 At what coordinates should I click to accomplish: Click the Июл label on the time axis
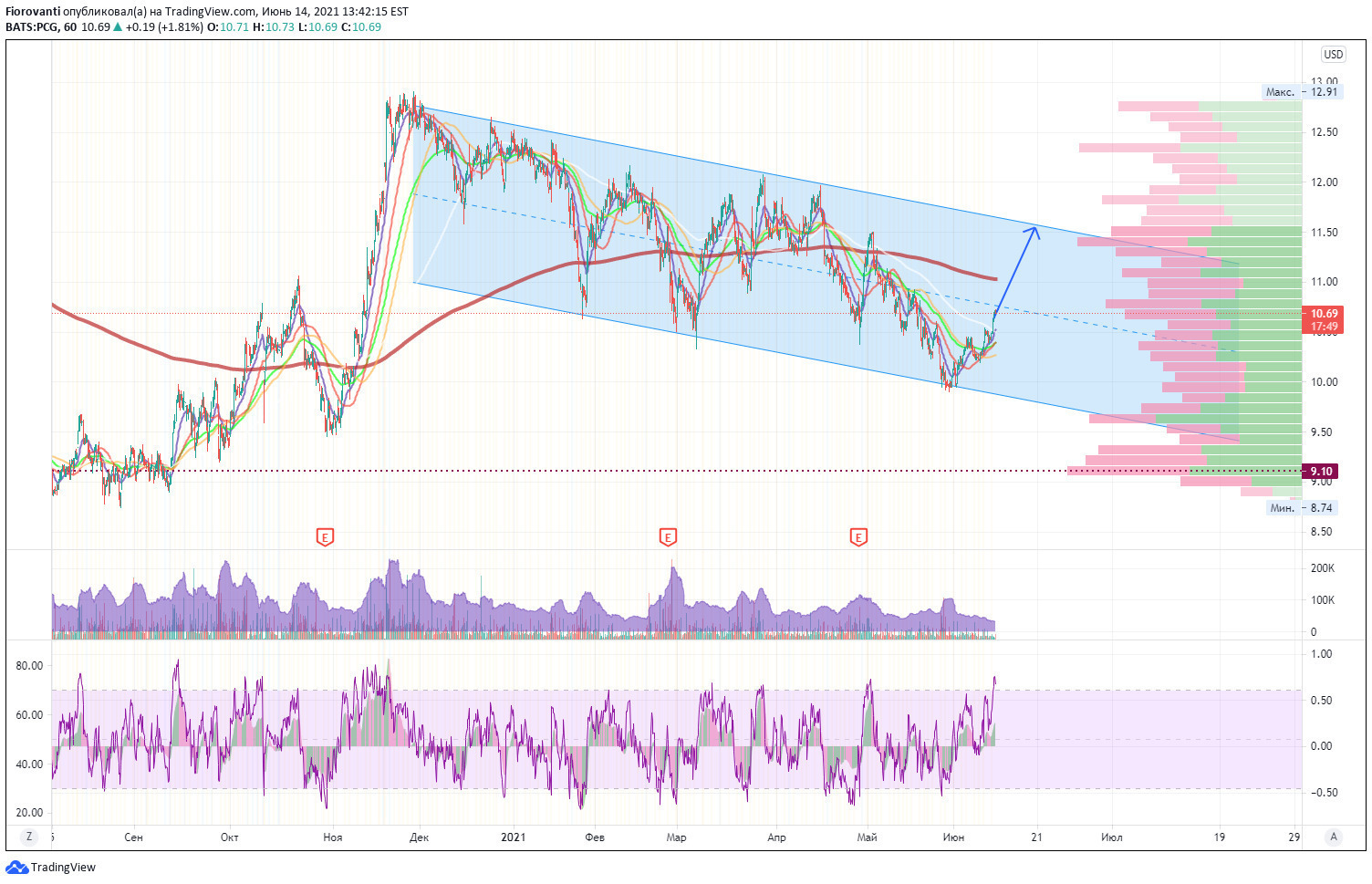pyautogui.click(x=1111, y=837)
